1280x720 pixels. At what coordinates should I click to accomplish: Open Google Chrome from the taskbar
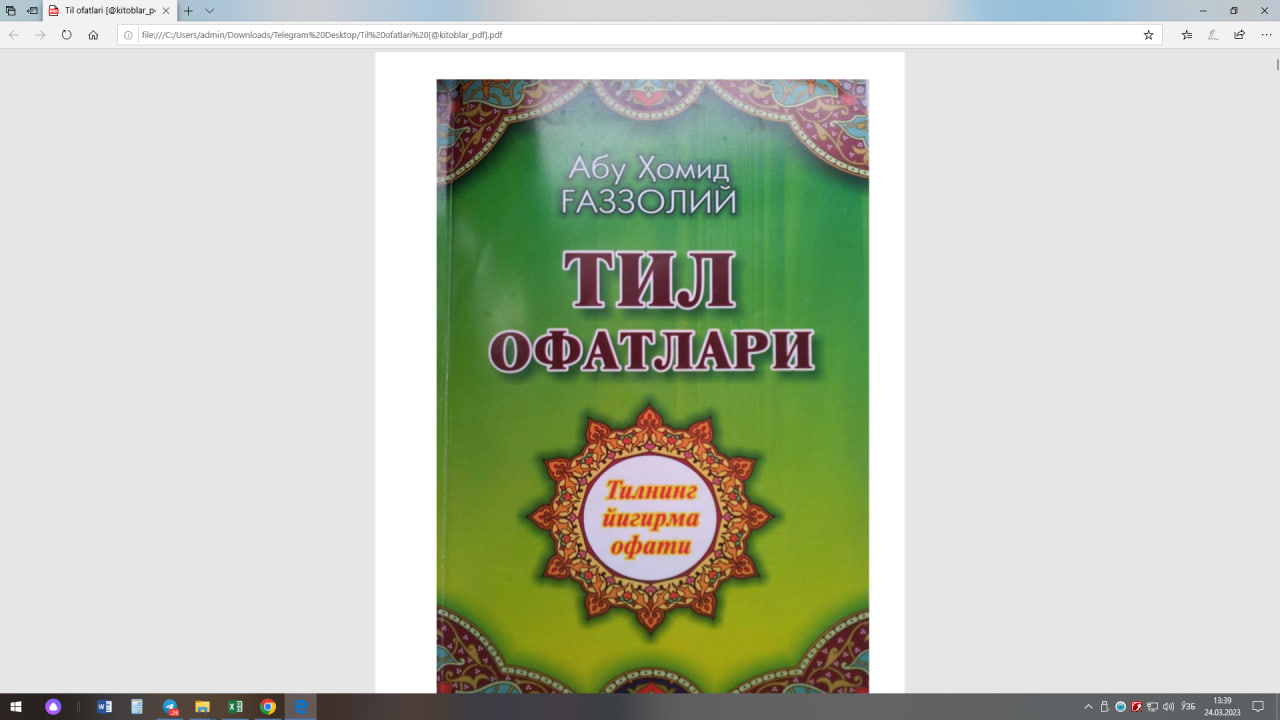[x=268, y=706]
